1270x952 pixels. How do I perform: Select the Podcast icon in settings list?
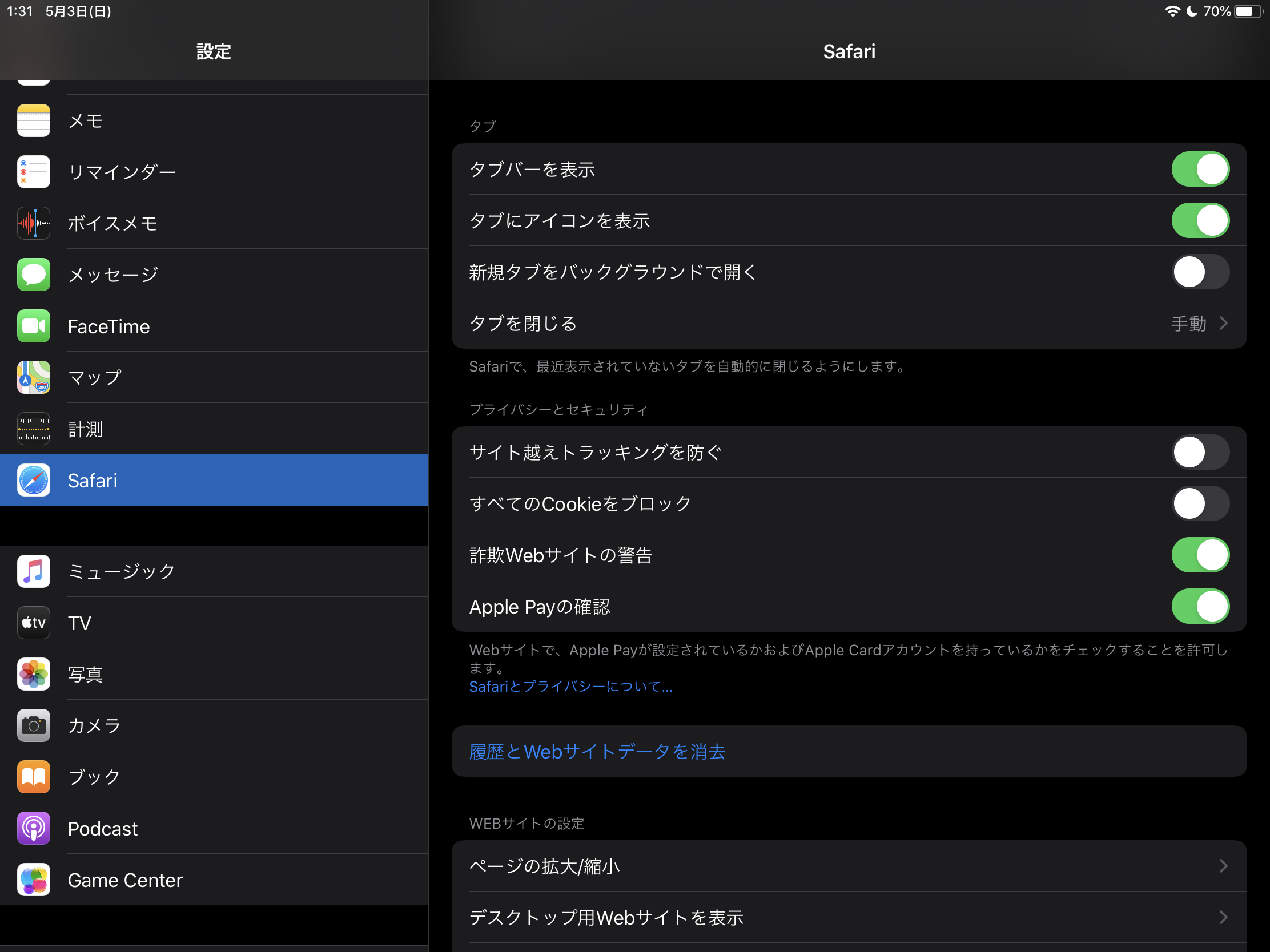(x=33, y=828)
